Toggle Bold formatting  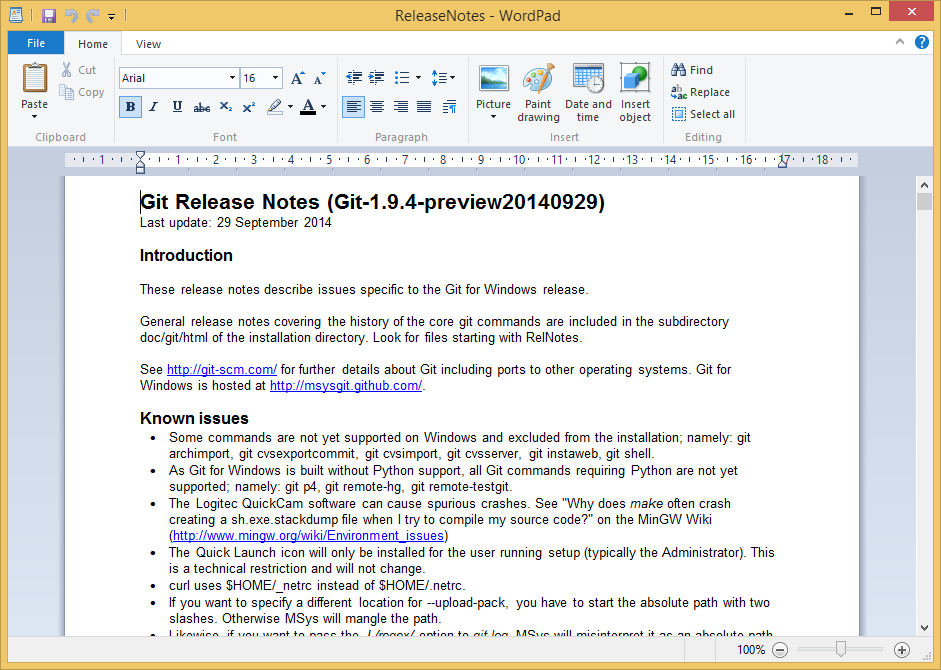(130, 107)
